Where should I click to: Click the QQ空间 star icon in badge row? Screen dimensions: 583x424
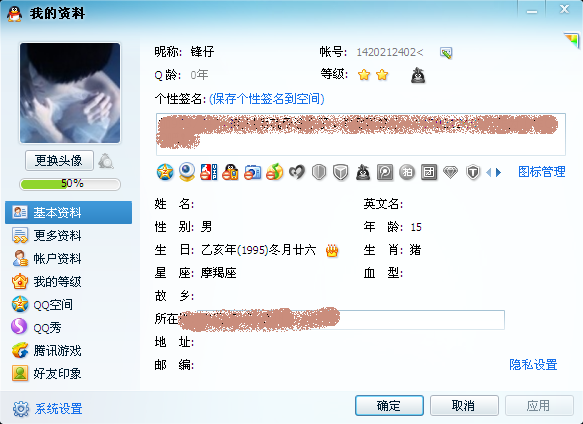(165, 172)
